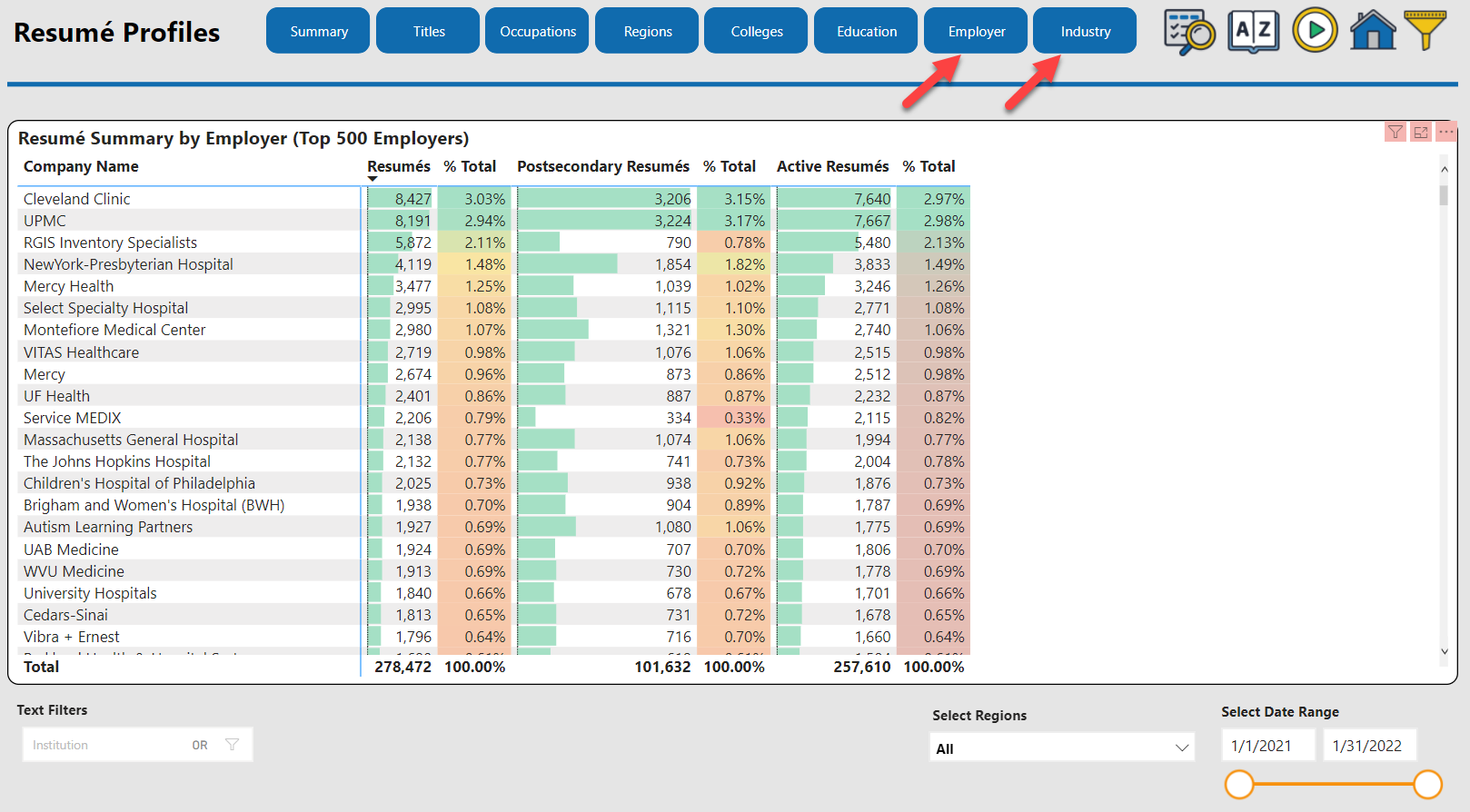Select the Industry tab
This screenshot has width=1470, height=812.
click(x=1085, y=31)
